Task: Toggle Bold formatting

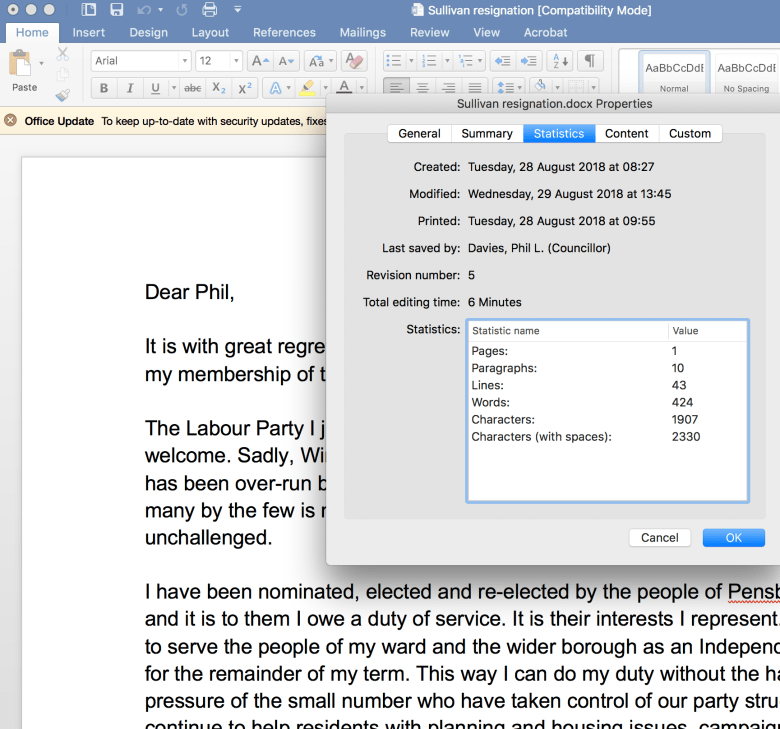Action: (104, 88)
